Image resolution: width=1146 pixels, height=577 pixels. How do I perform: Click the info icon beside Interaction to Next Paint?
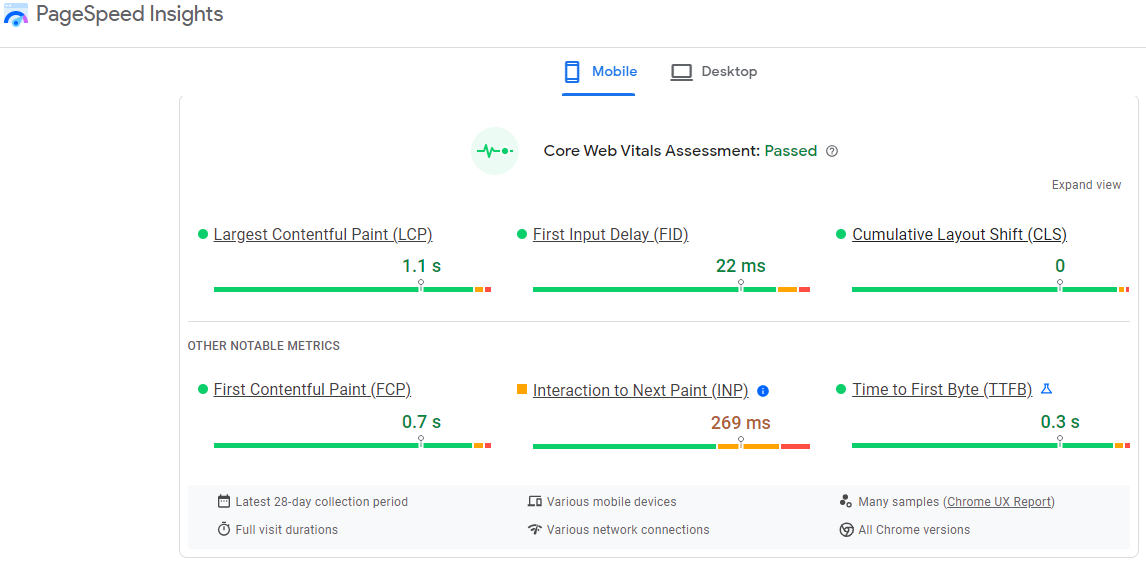[763, 390]
